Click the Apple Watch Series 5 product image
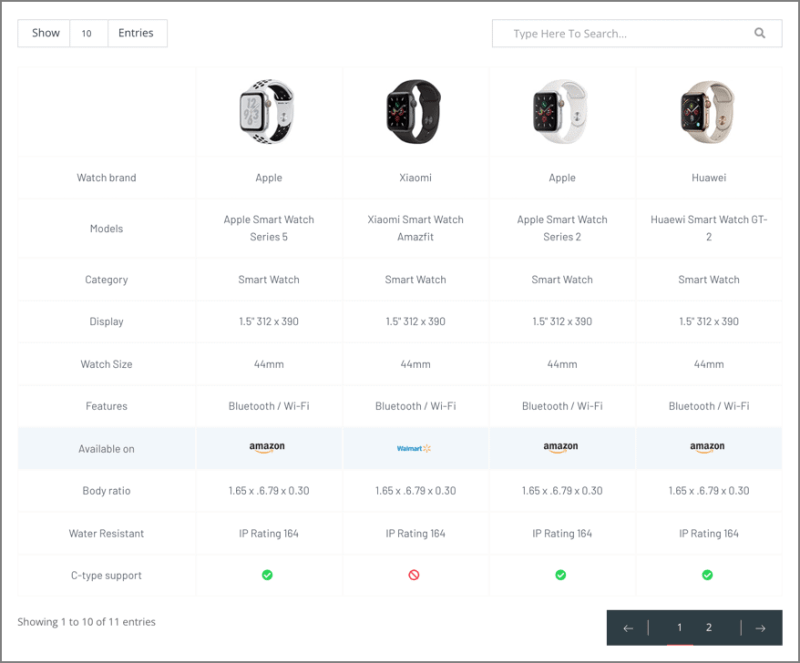The height and width of the screenshot is (663, 800). 268,111
